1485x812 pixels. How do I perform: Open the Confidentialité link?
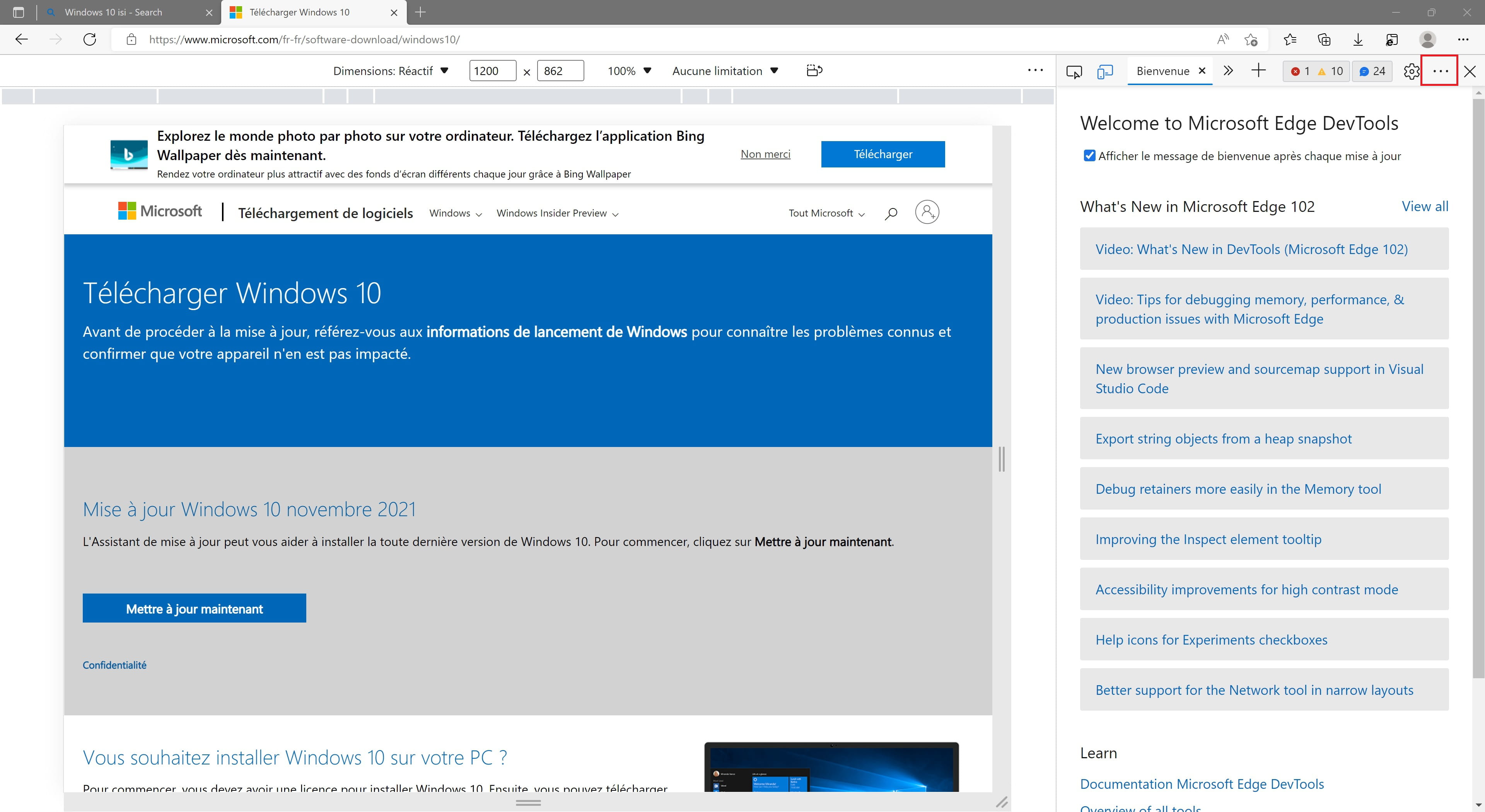[114, 665]
